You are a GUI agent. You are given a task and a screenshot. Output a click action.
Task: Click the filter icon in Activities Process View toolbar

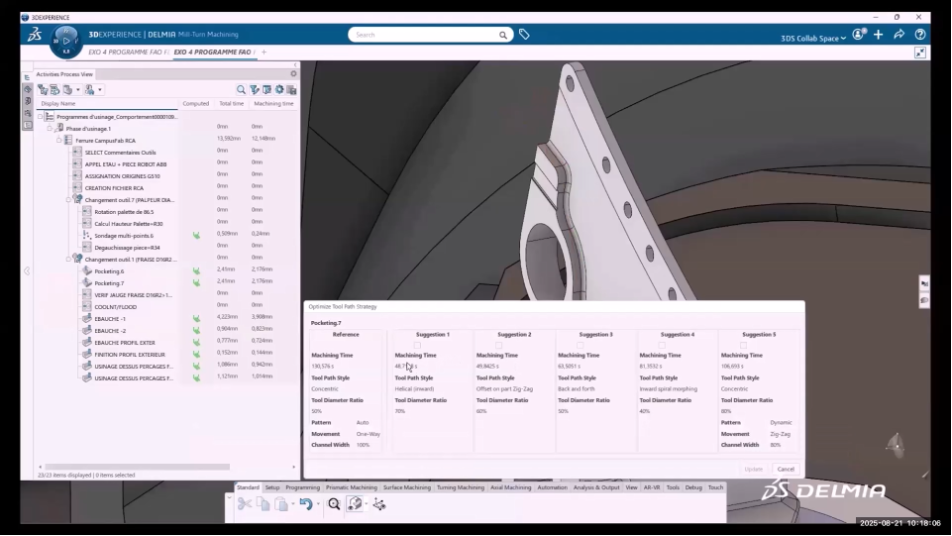pyautogui.click(x=254, y=90)
